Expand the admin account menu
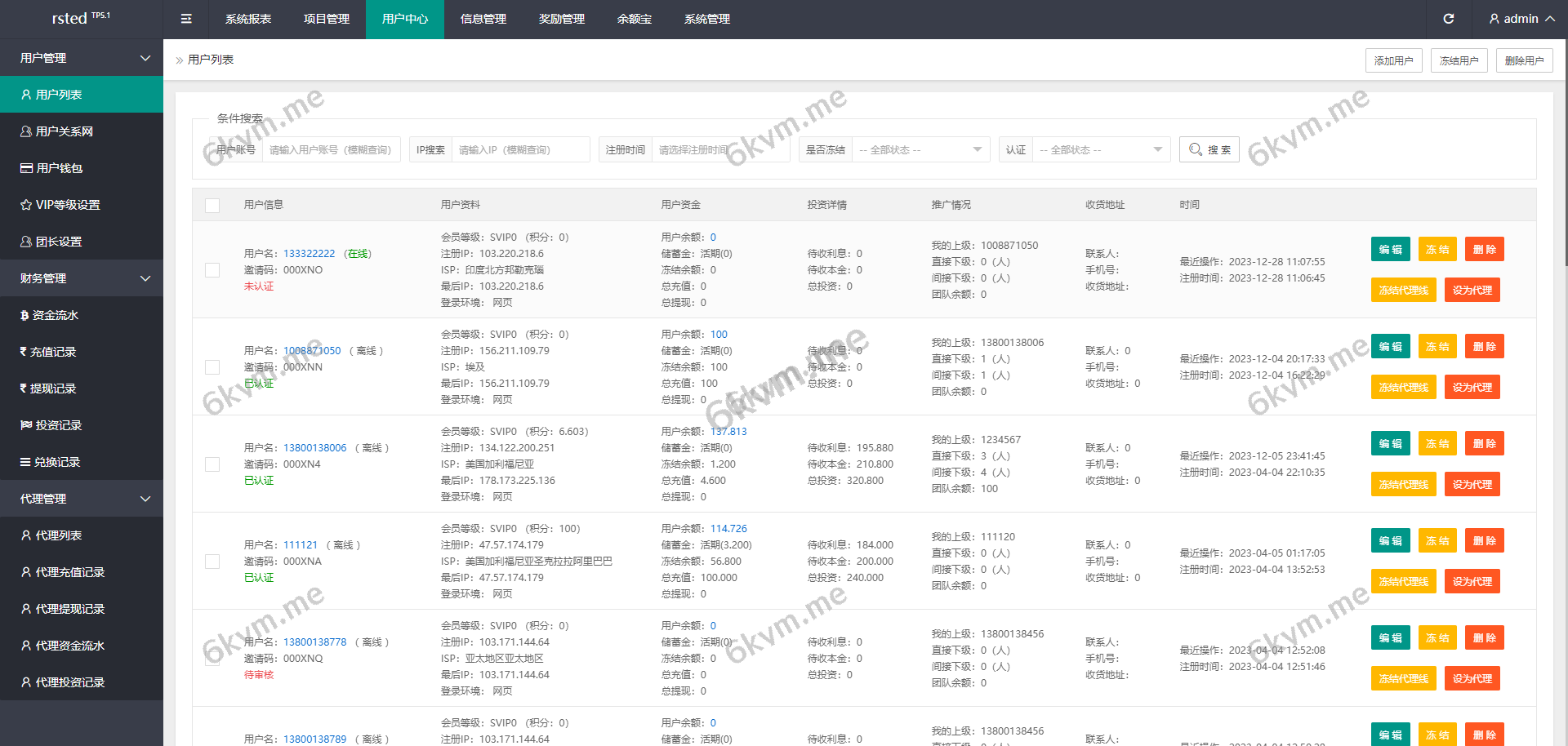Image resolution: width=1568 pixels, height=746 pixels. click(x=1521, y=19)
